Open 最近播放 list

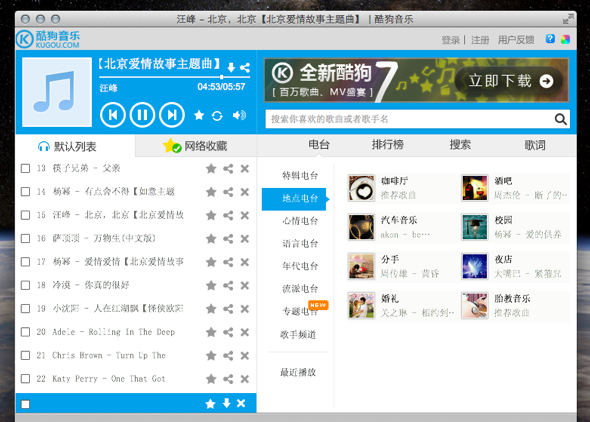tap(298, 372)
